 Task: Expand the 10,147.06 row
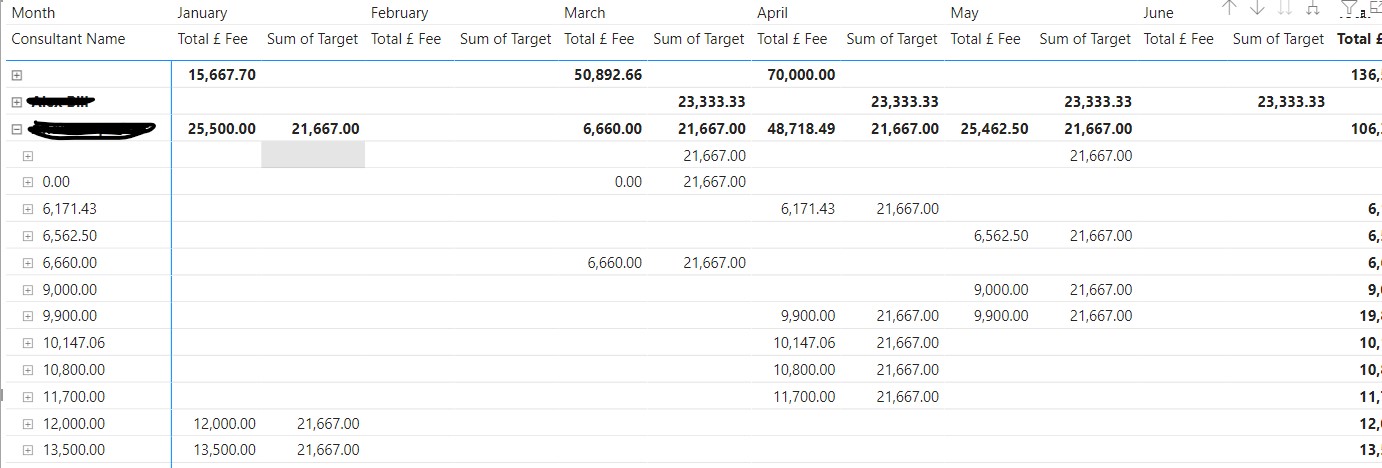28,343
